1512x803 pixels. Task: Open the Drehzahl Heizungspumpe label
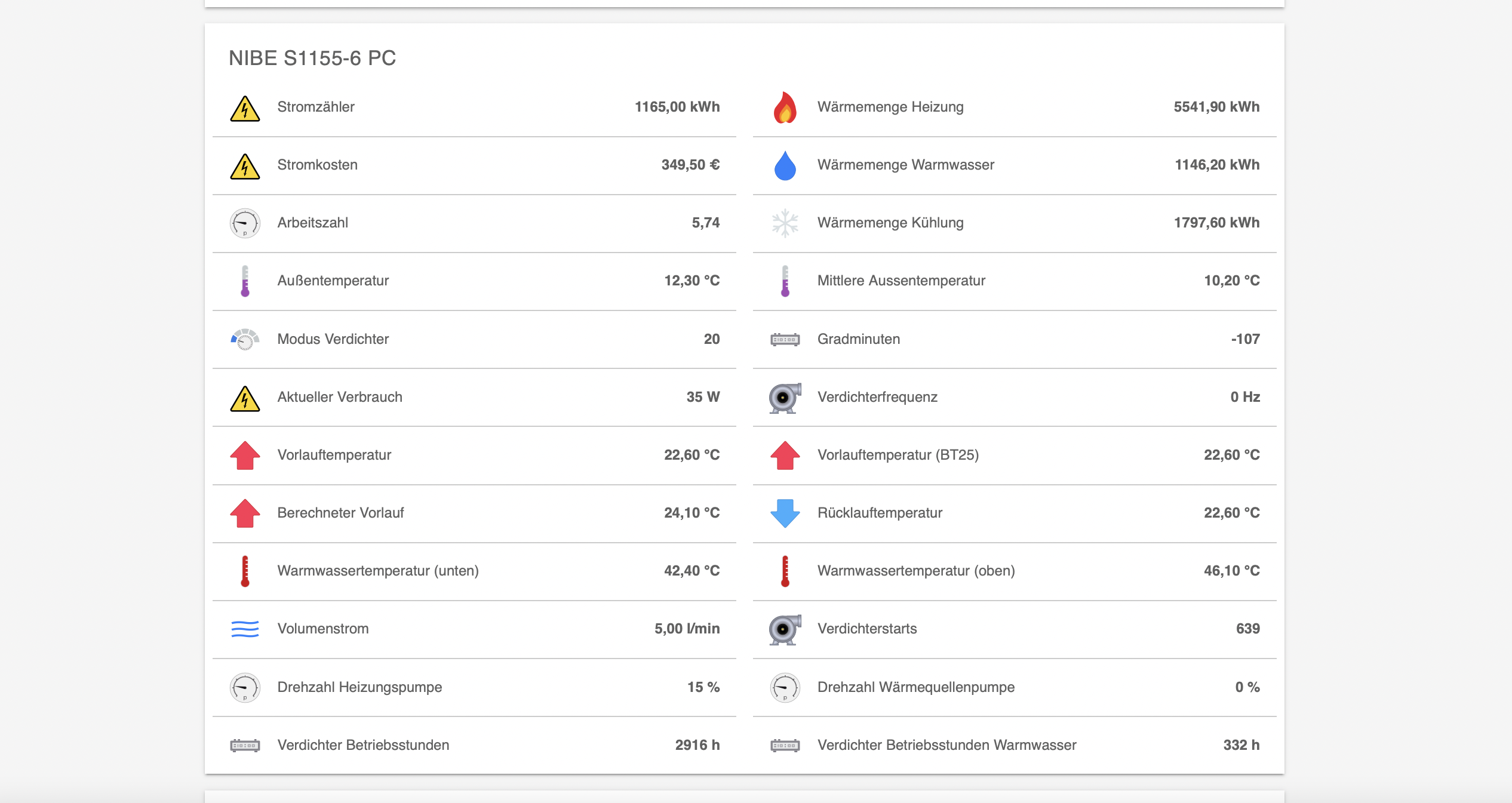click(360, 687)
